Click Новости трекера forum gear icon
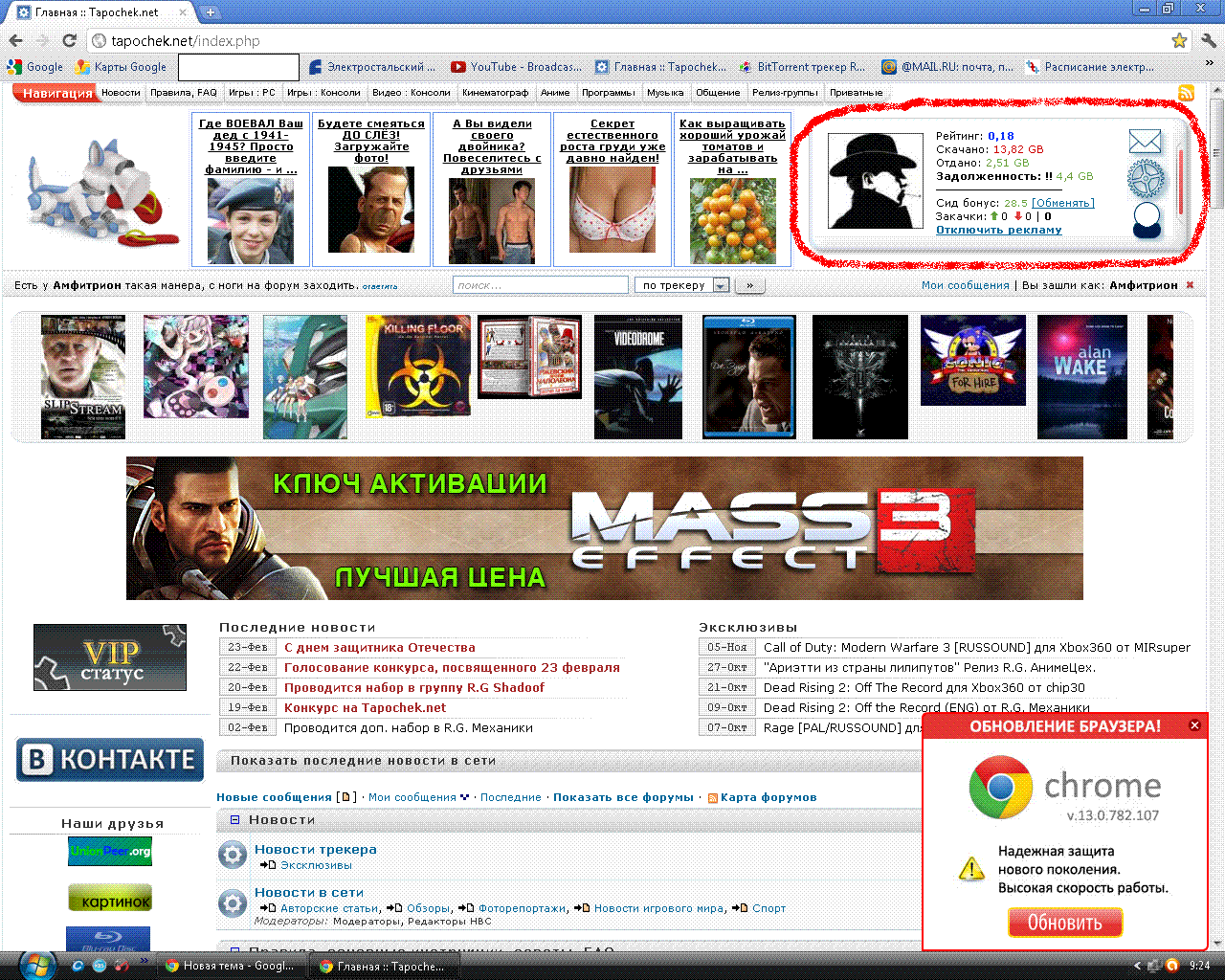 point(233,855)
